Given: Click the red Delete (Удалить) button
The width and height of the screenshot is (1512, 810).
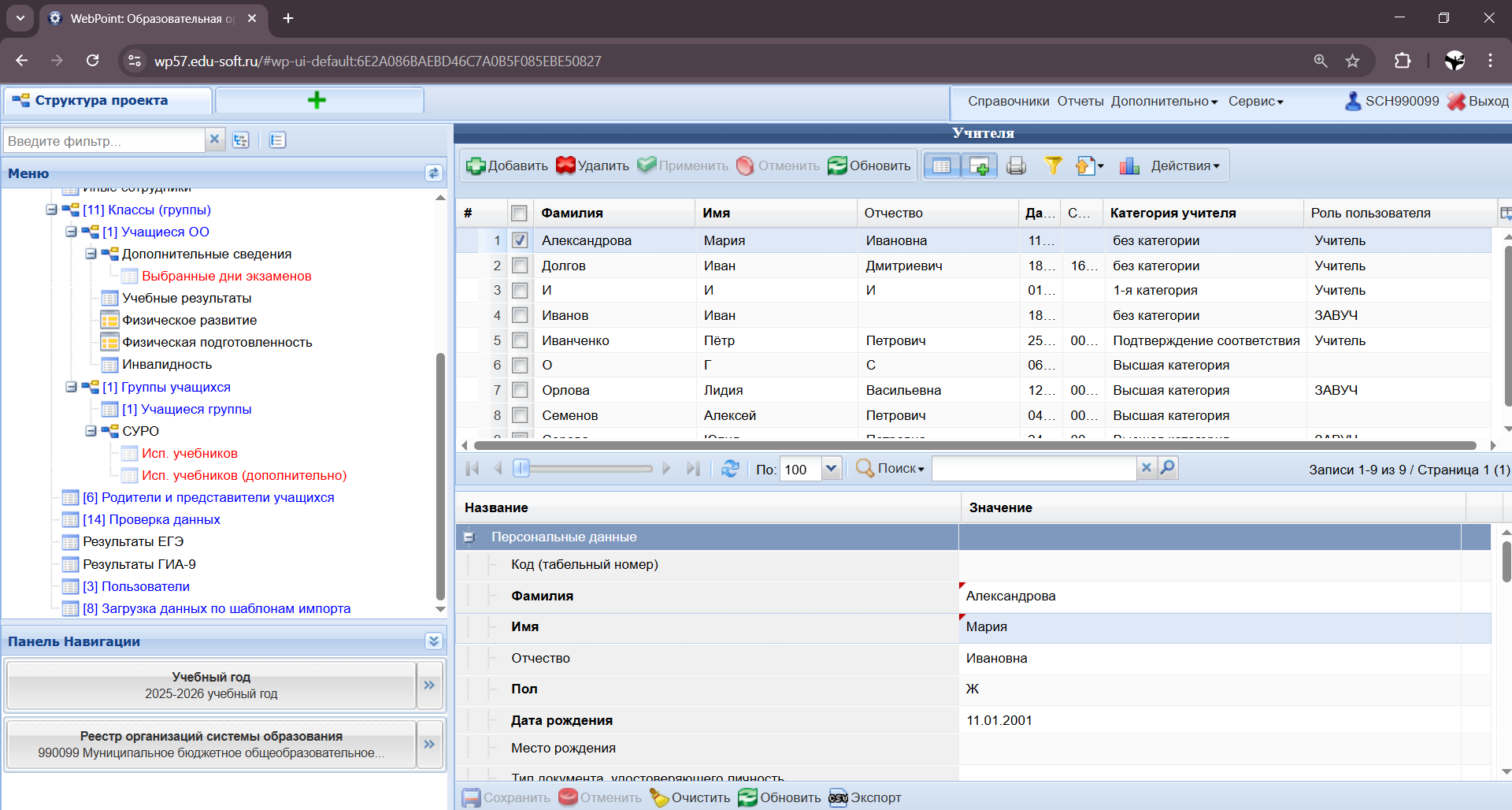Looking at the screenshot, I should (x=593, y=165).
